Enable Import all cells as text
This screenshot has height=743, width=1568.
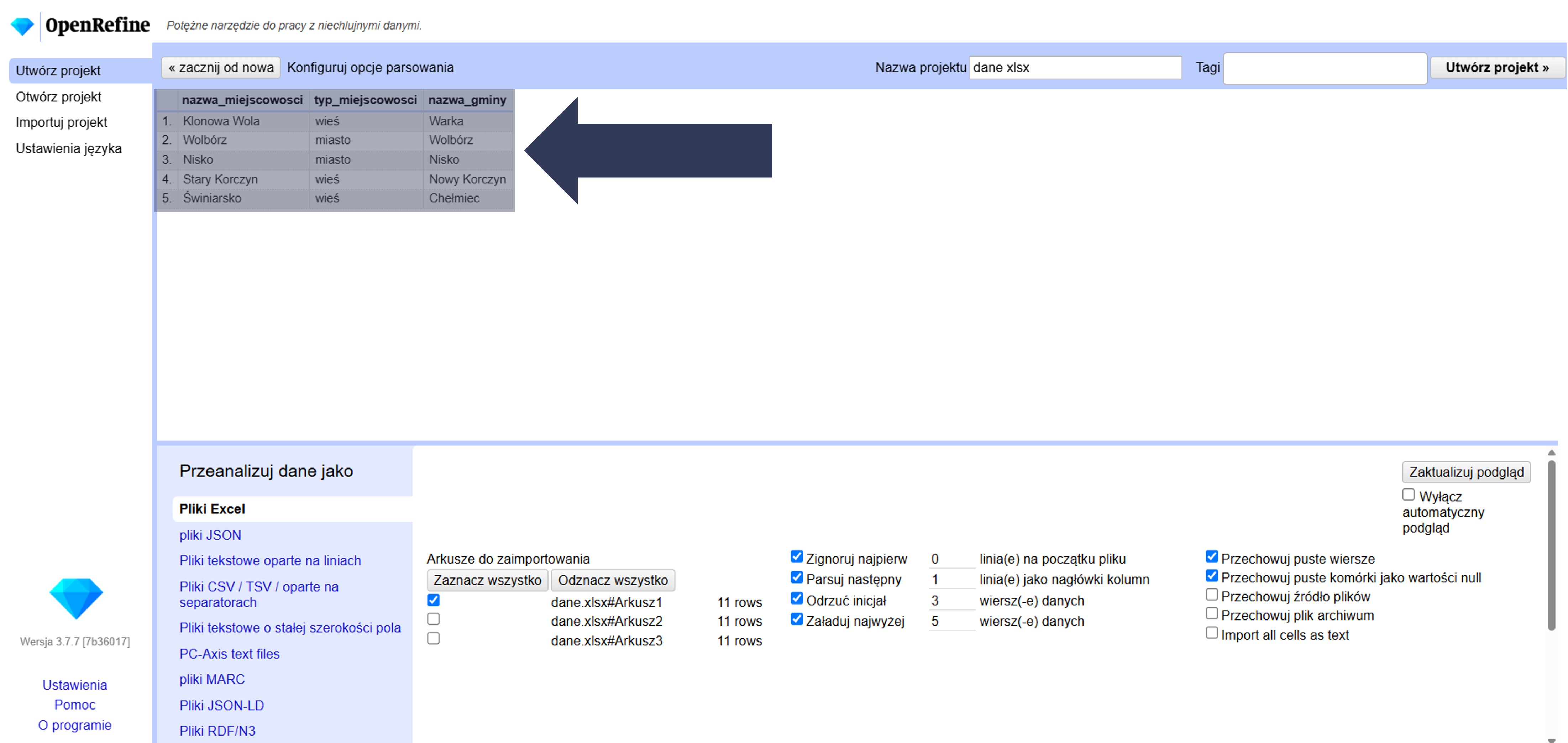point(1211,633)
